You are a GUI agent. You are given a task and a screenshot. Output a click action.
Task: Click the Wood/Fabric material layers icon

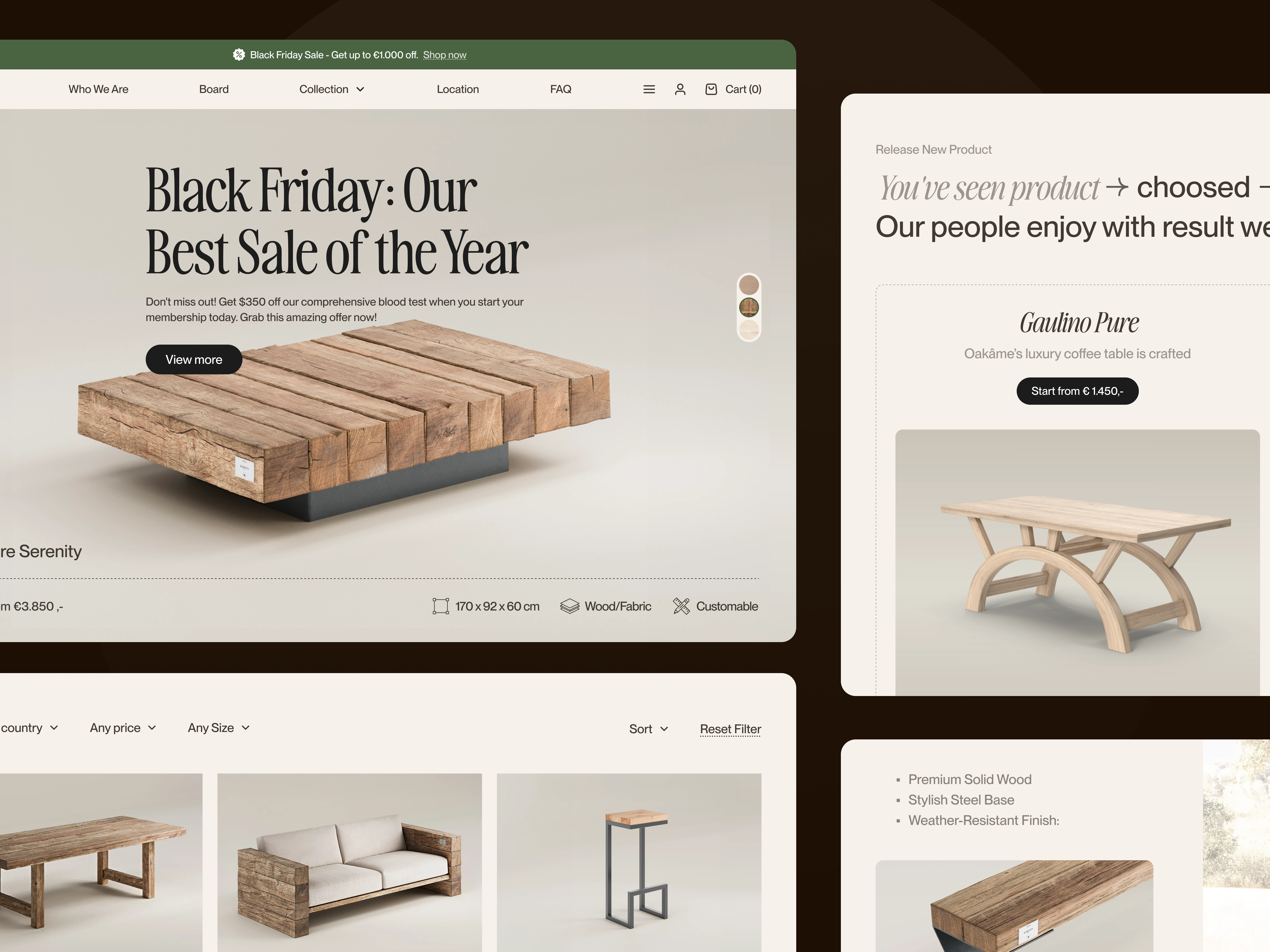pos(569,606)
